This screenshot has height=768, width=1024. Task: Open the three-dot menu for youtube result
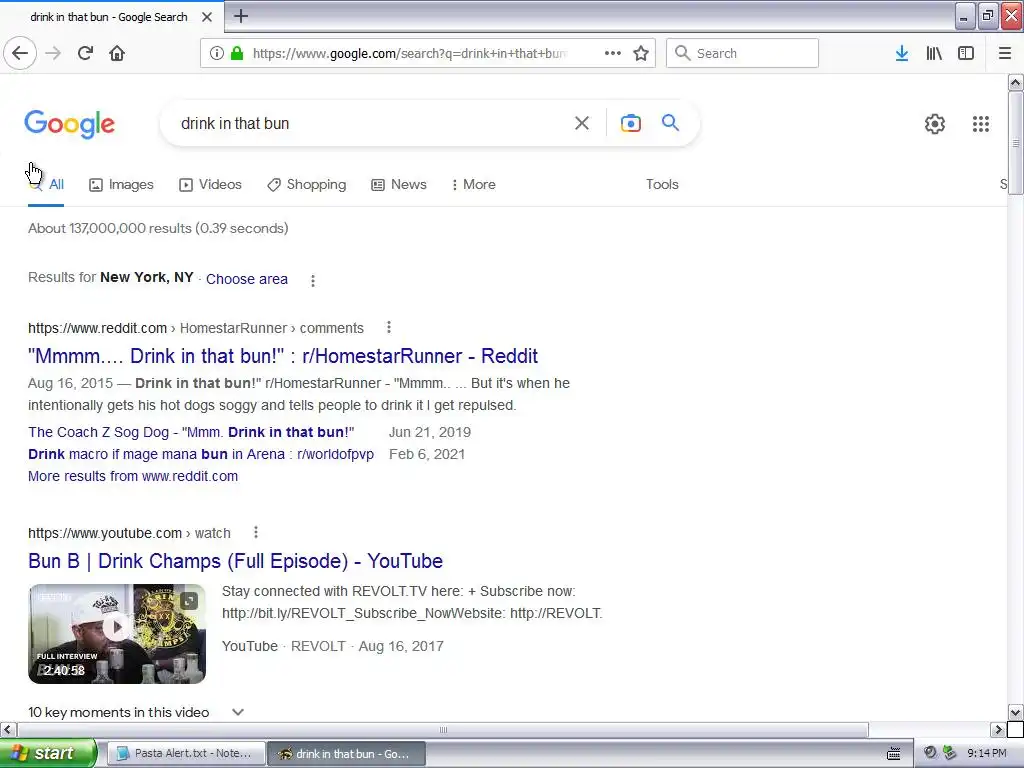tap(256, 532)
